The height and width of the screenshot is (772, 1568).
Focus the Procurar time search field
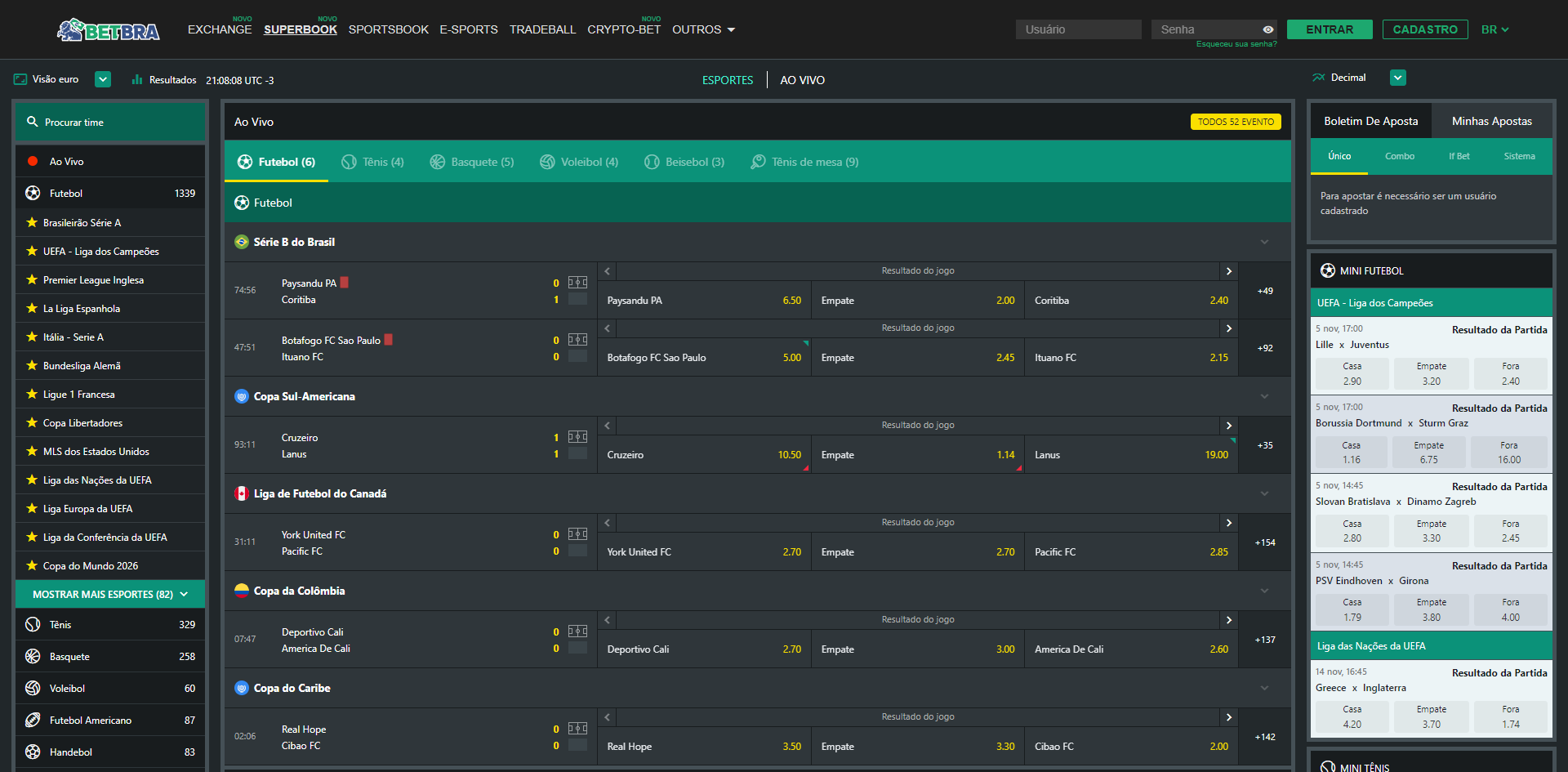point(110,122)
